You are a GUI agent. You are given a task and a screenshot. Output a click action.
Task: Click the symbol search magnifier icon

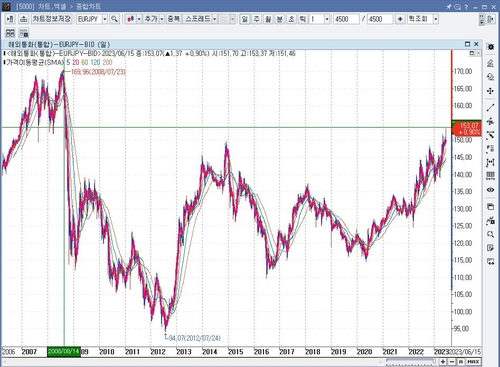(114, 19)
